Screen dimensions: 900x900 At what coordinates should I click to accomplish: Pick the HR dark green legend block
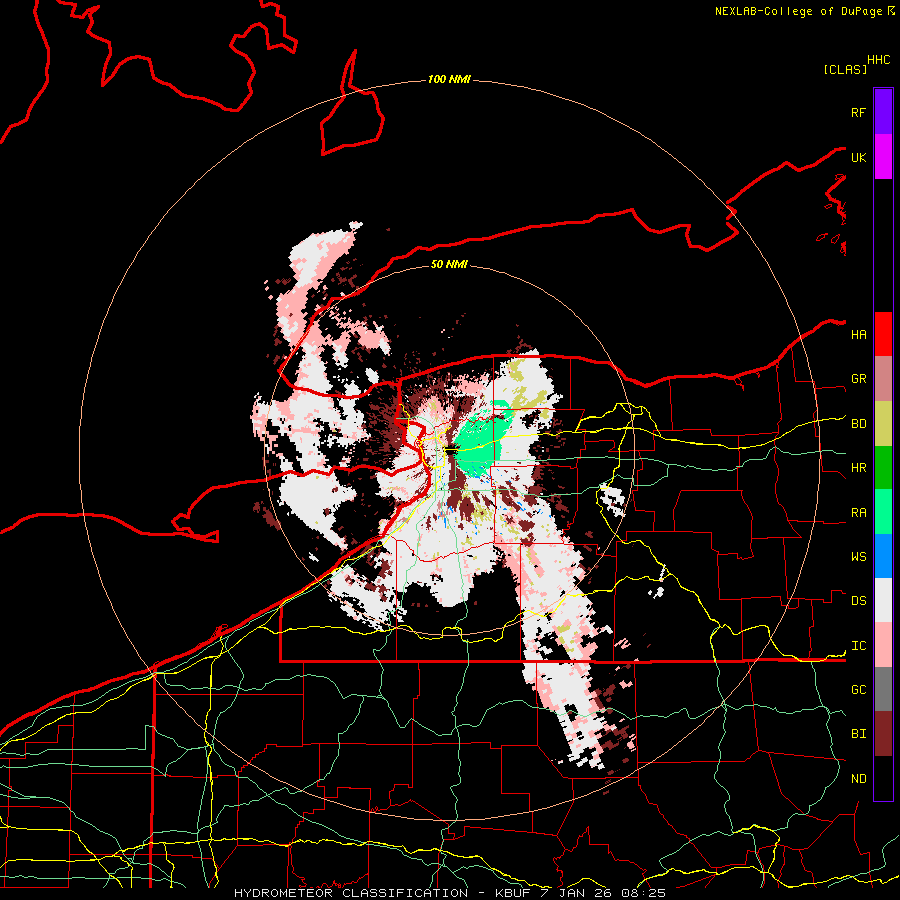[x=883, y=468]
